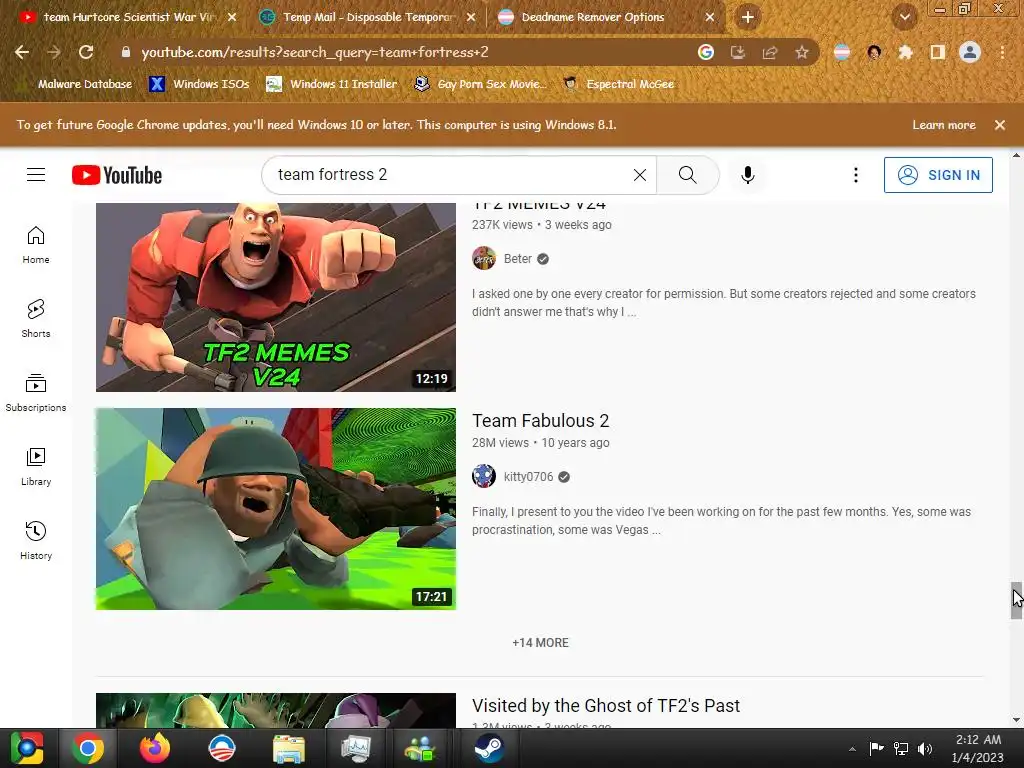Image resolution: width=1024 pixels, height=768 pixels.
Task: Go back with the browser back arrow
Action: 22,52
